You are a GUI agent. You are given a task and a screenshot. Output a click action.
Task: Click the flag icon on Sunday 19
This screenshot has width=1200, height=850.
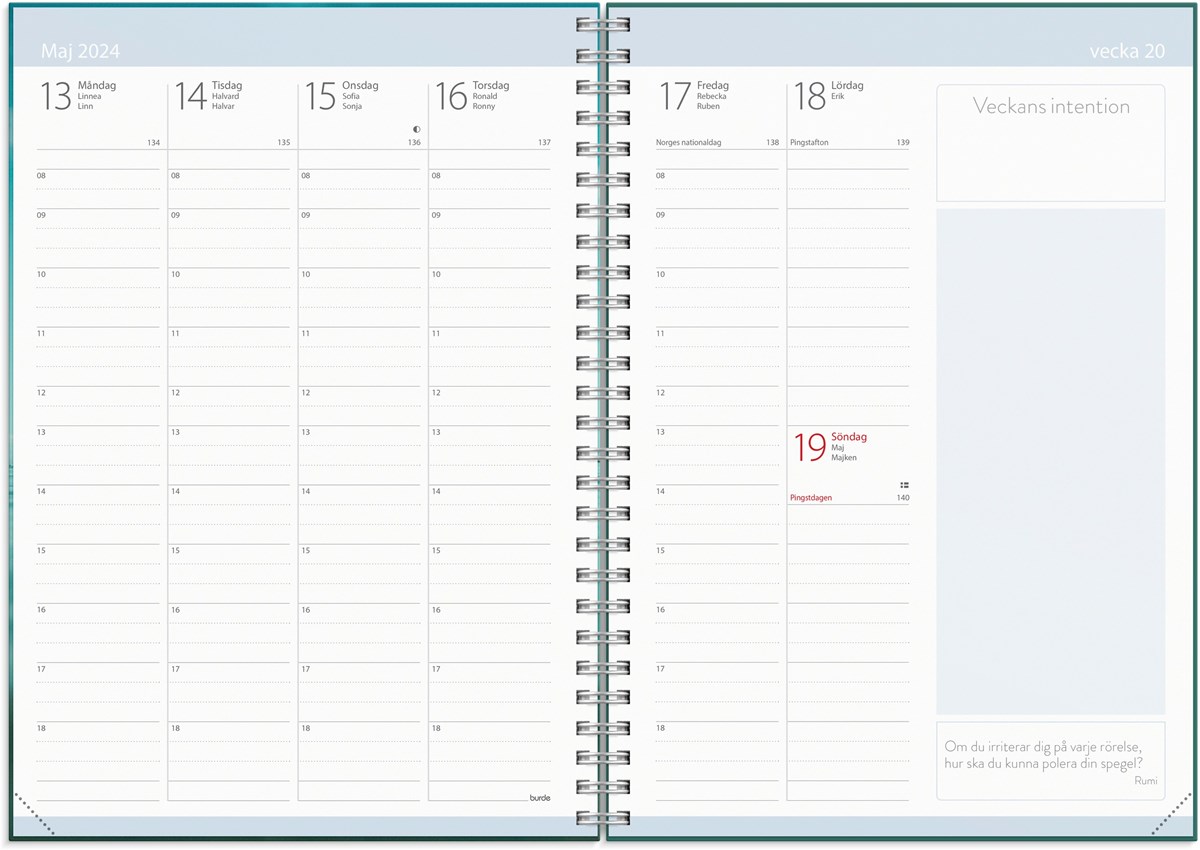tap(904, 485)
